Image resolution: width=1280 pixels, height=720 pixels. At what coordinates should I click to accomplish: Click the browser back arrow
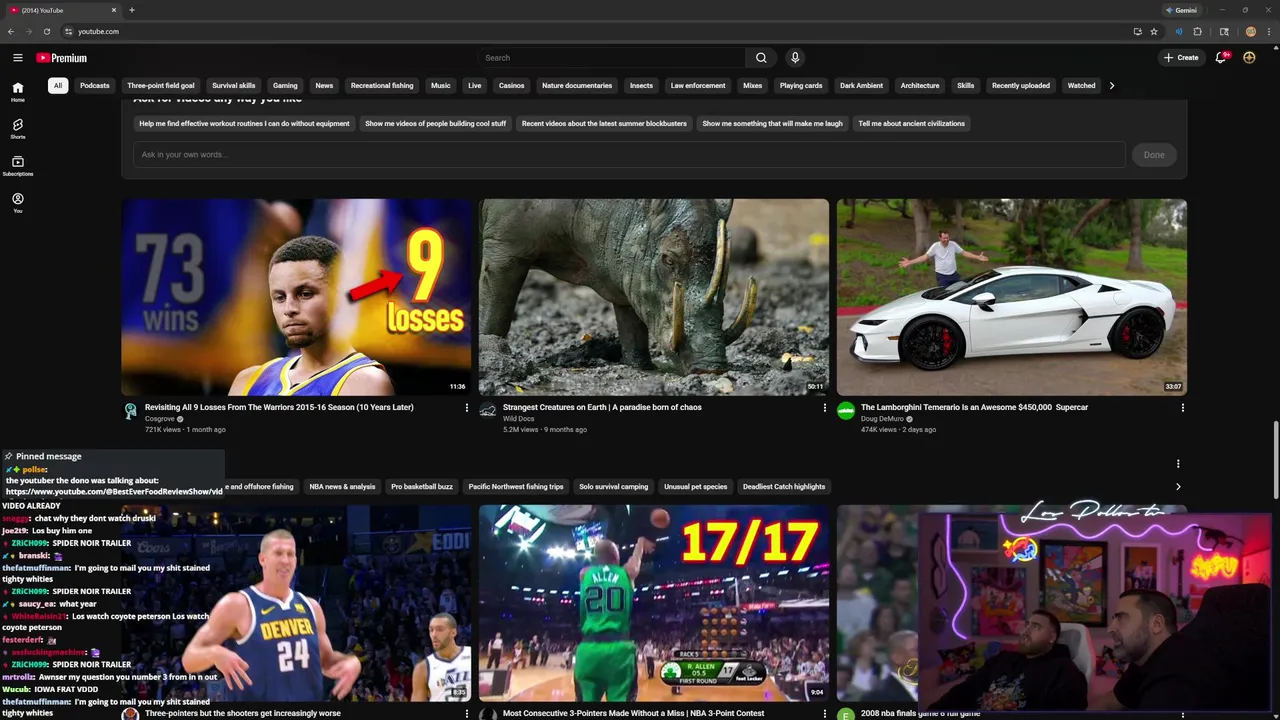(x=11, y=31)
